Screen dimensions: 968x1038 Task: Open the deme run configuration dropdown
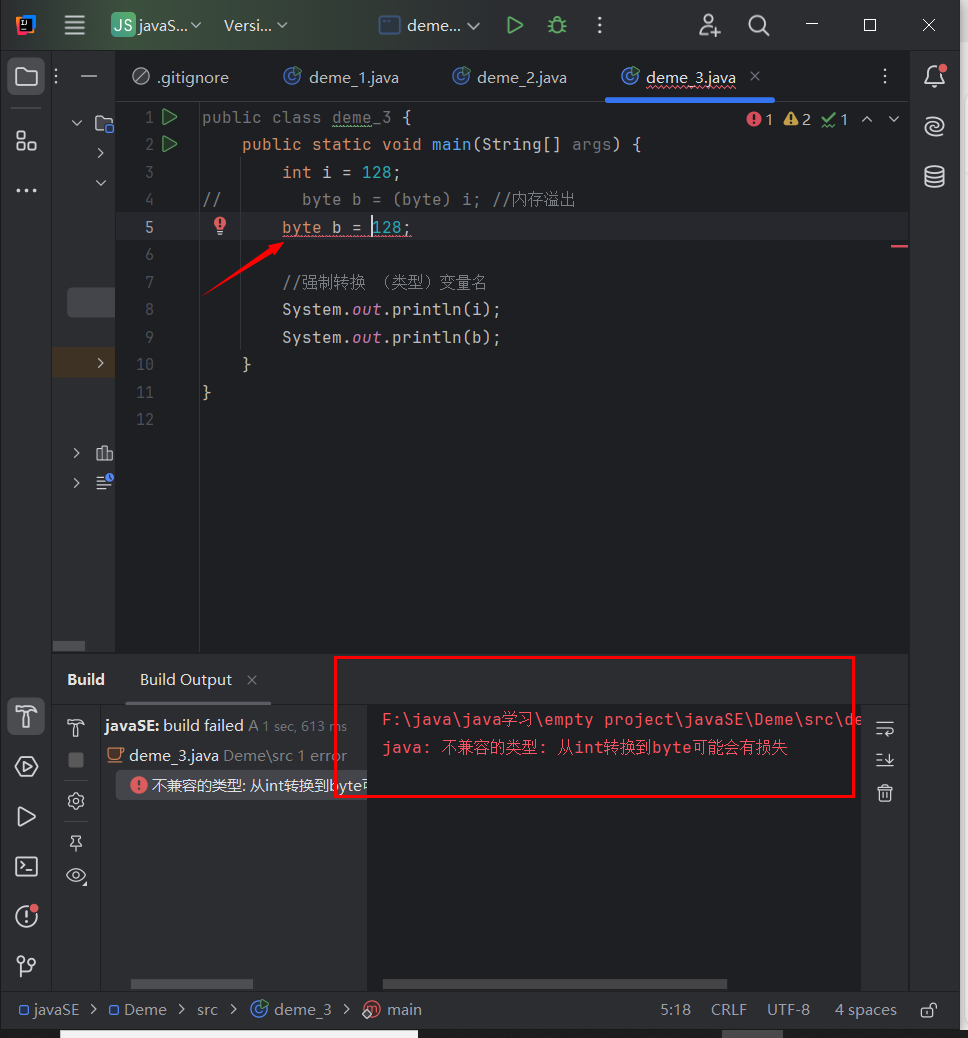429,26
